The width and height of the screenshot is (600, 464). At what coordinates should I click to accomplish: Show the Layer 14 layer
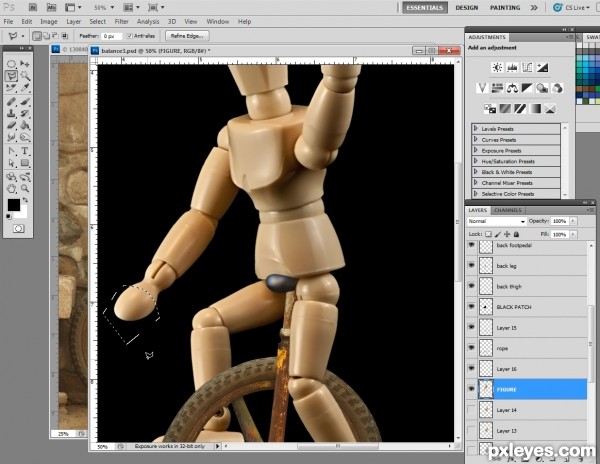point(471,410)
